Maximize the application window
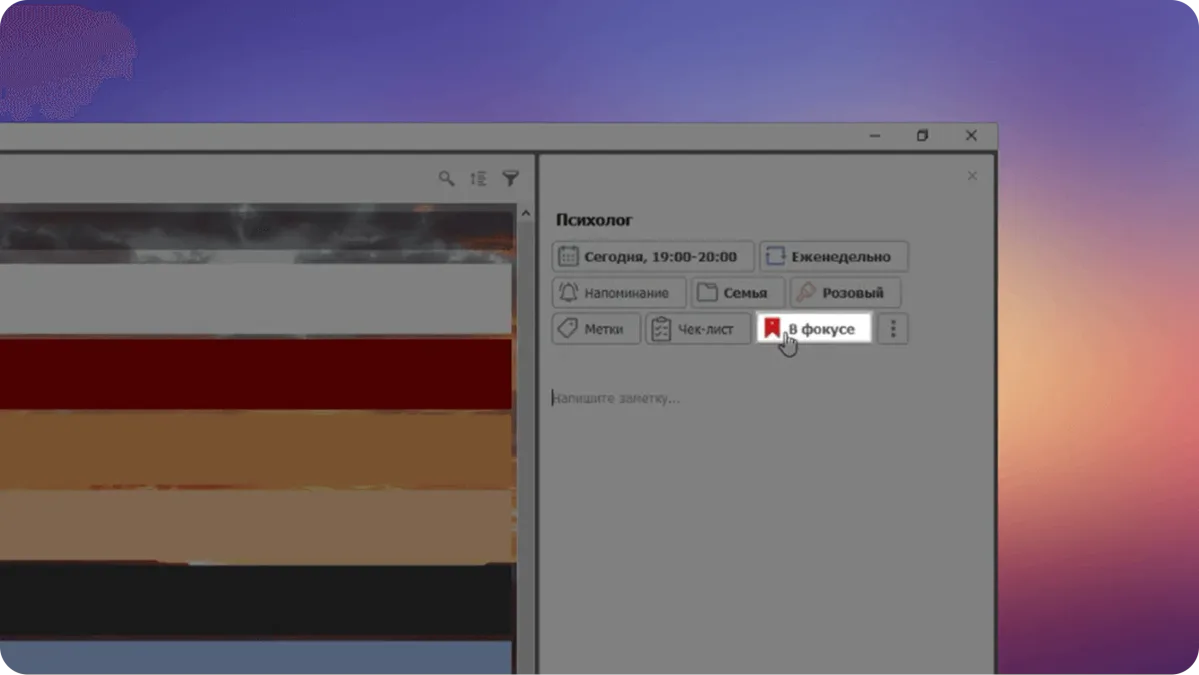The image size is (1199, 675). coord(923,136)
